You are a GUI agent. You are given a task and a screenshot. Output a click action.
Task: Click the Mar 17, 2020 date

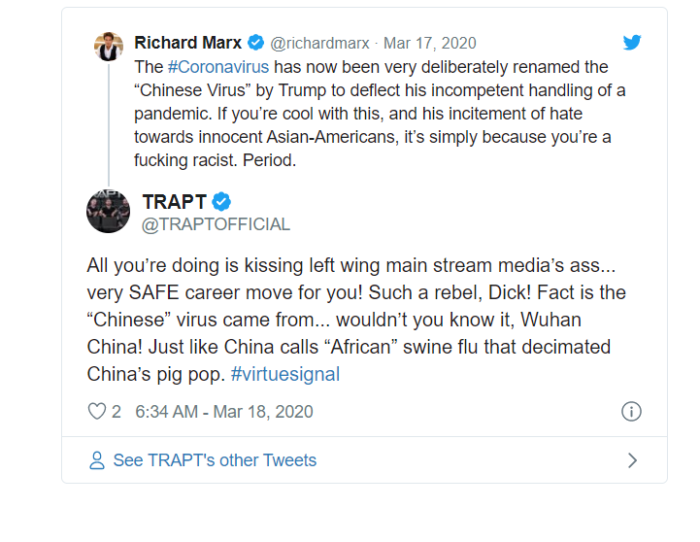coord(430,43)
